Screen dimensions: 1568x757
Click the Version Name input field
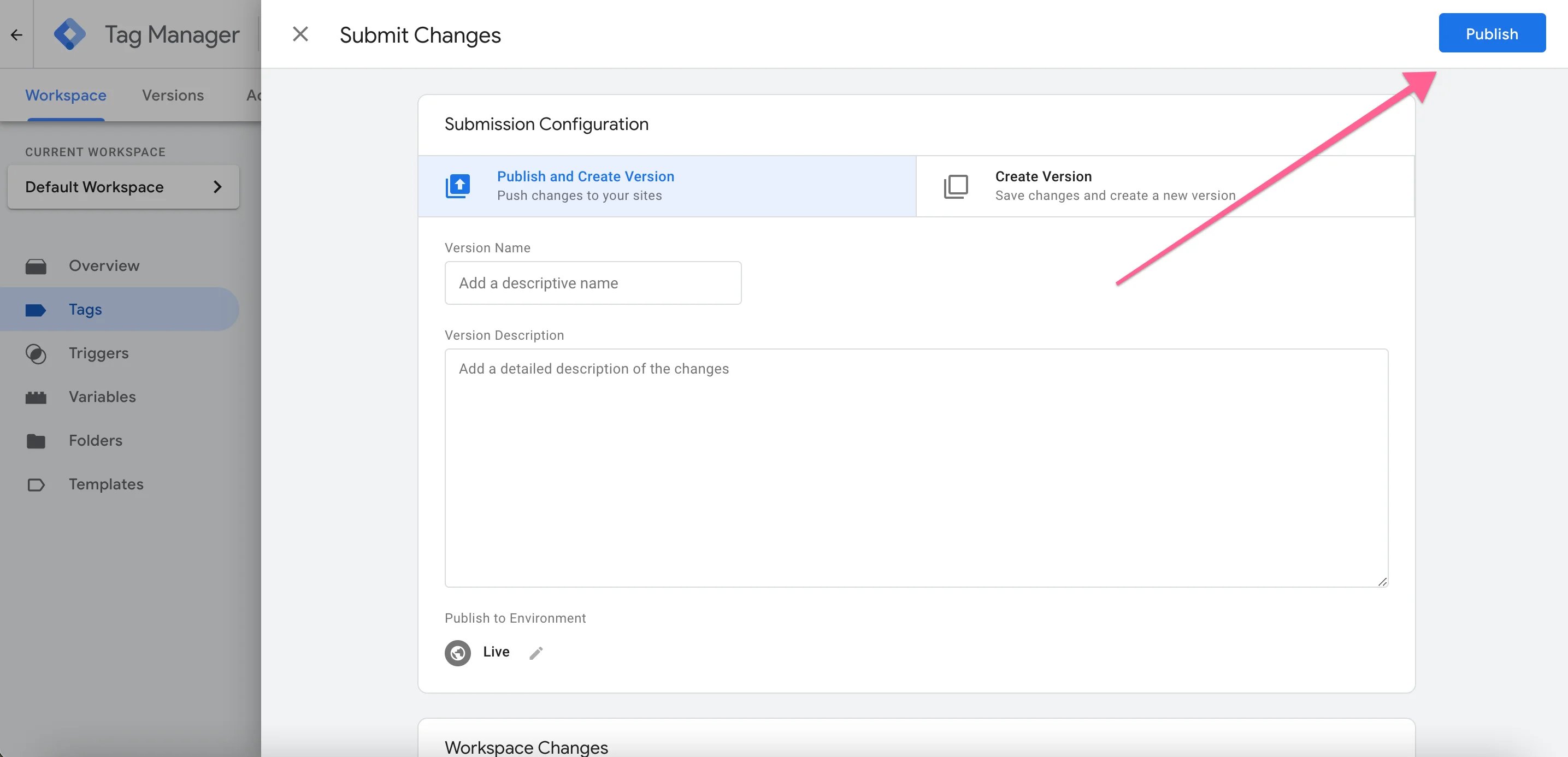point(592,282)
